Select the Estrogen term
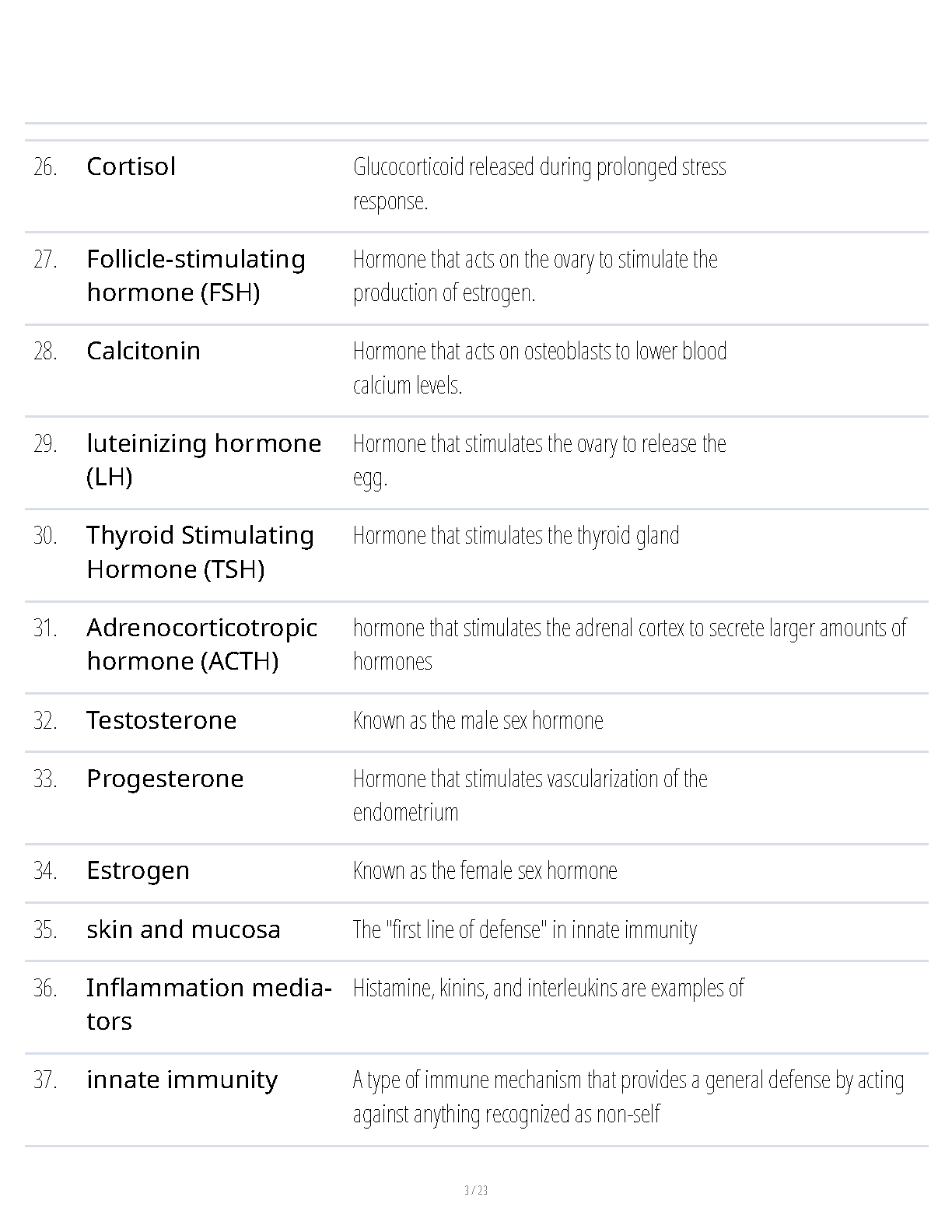 [x=138, y=870]
